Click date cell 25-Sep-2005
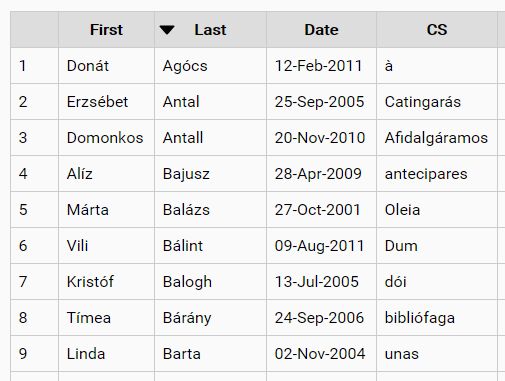Screen dimensions: 505x381 (321, 102)
